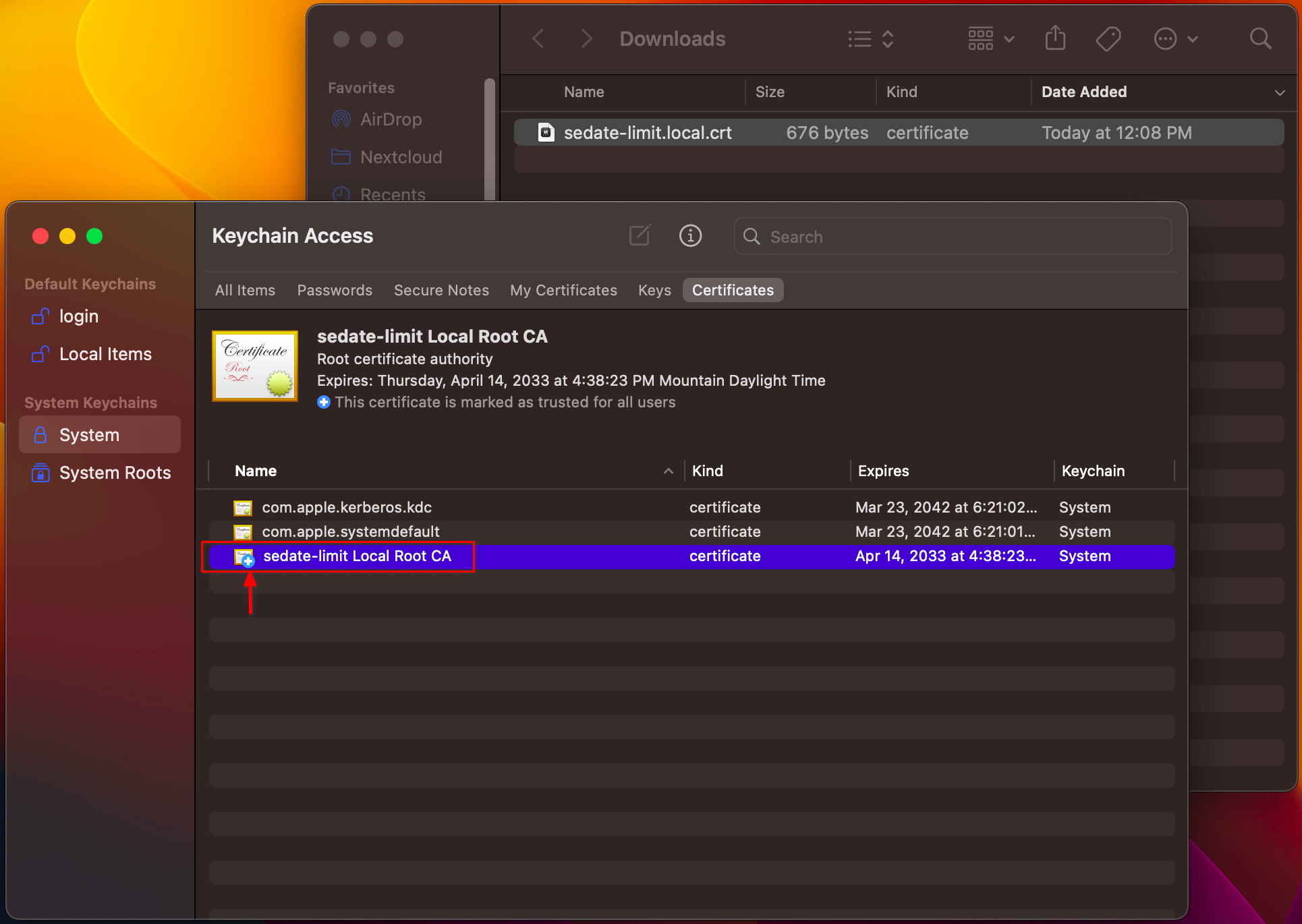The image size is (1302, 924).
Task: Open the info button in Keychain Access
Action: tap(690, 235)
